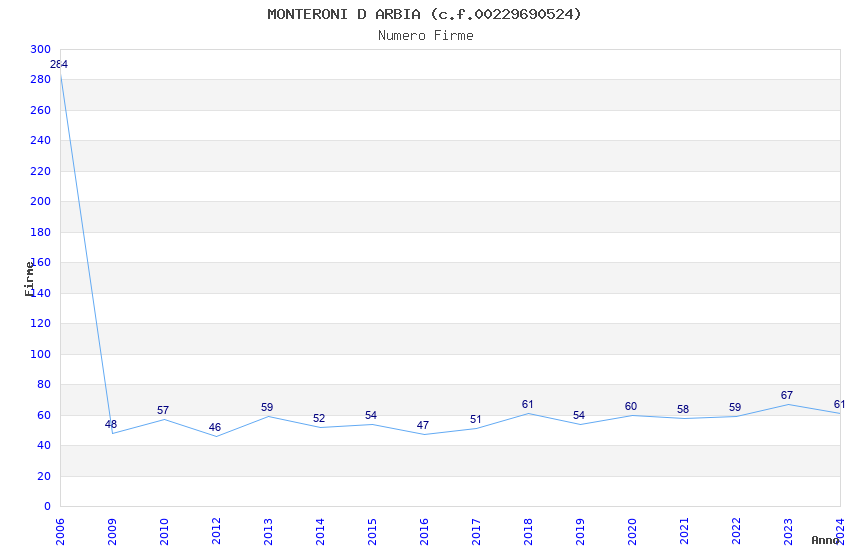Click the y-axis tick label 100
The image size is (850, 550).
click(x=41, y=354)
